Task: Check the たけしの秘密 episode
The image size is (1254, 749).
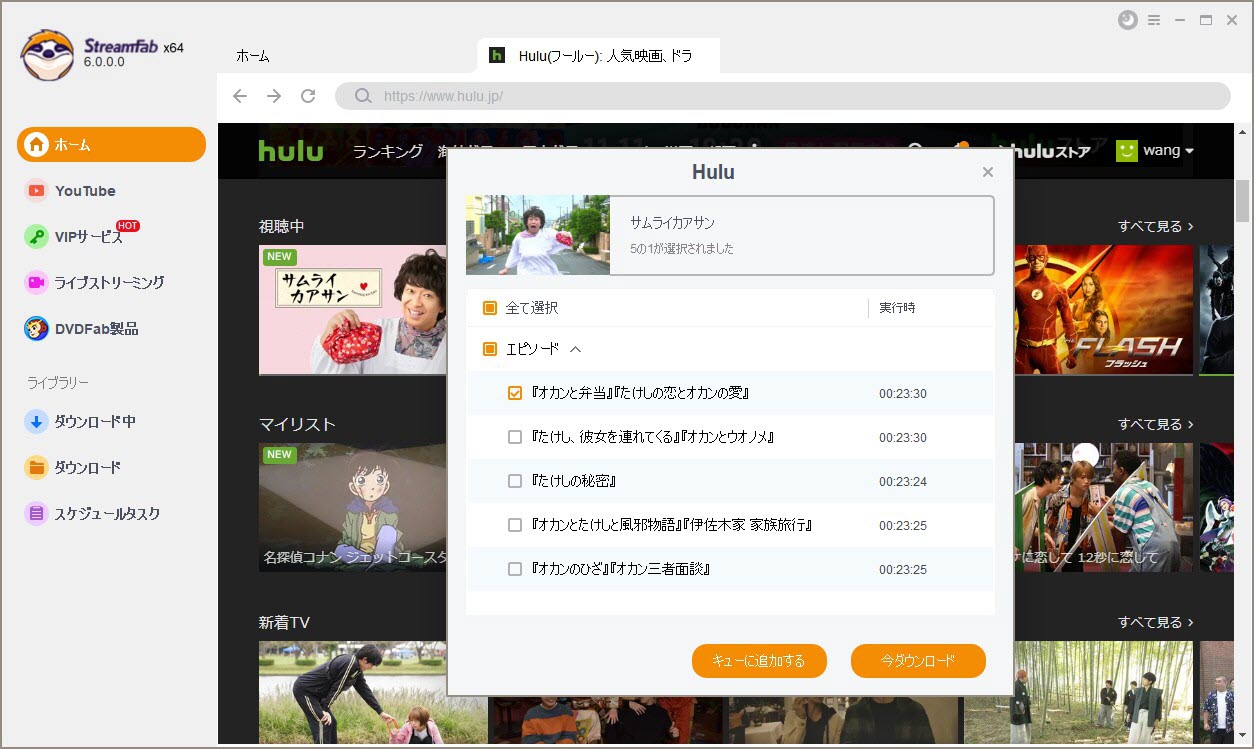Action: coord(515,481)
